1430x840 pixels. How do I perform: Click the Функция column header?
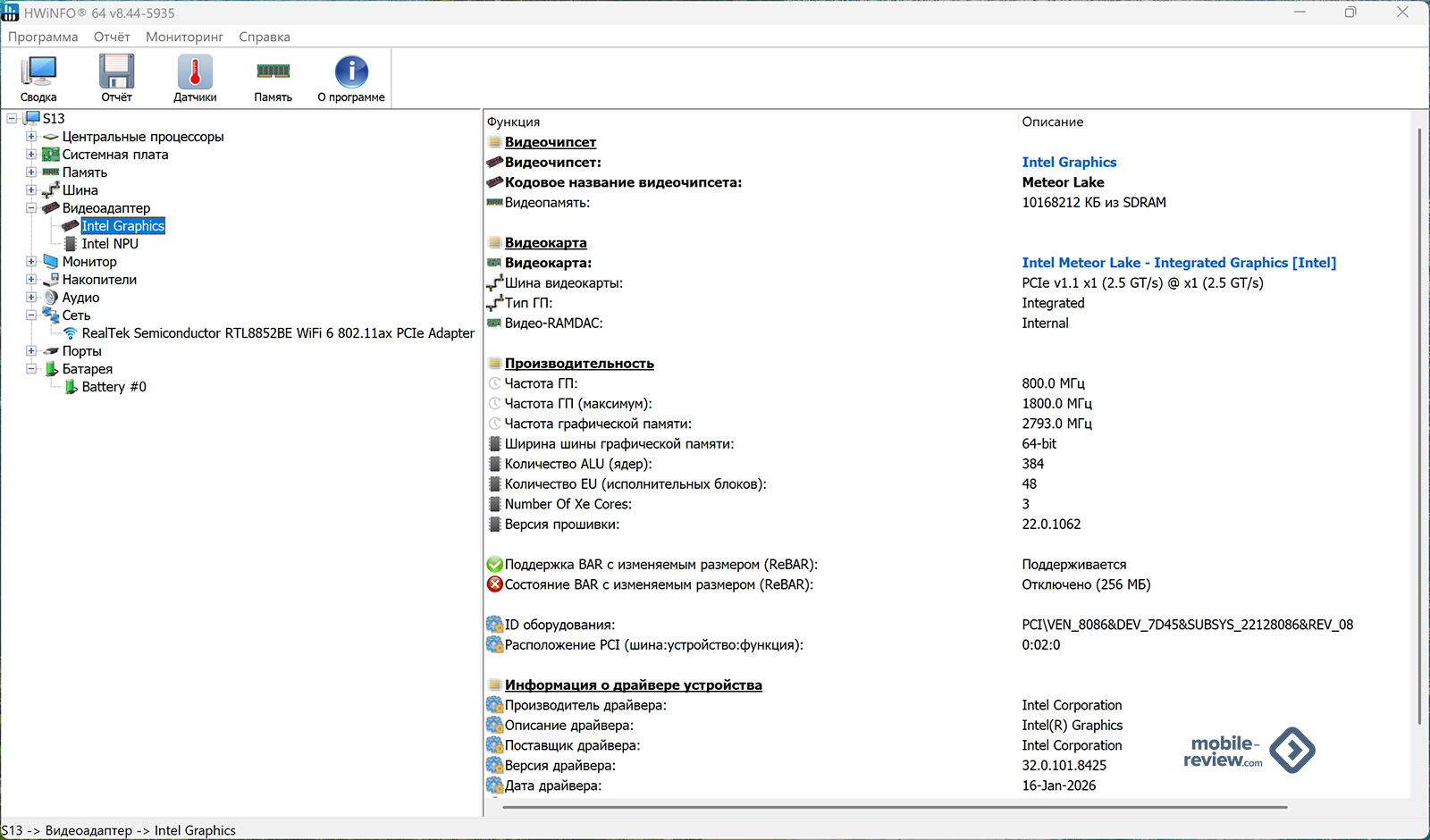click(x=514, y=122)
